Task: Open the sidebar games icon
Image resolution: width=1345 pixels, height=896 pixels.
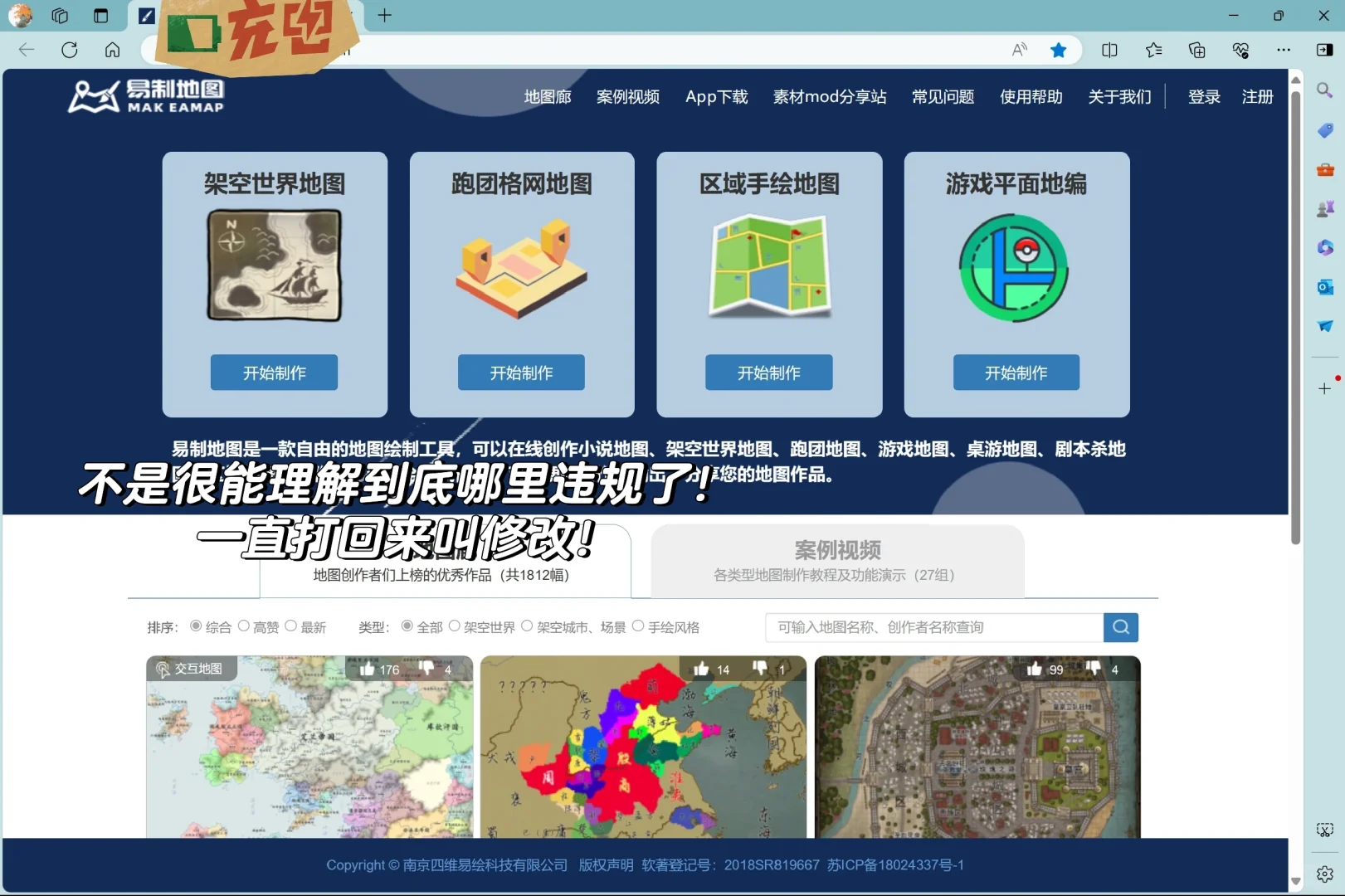Action: point(1325,208)
